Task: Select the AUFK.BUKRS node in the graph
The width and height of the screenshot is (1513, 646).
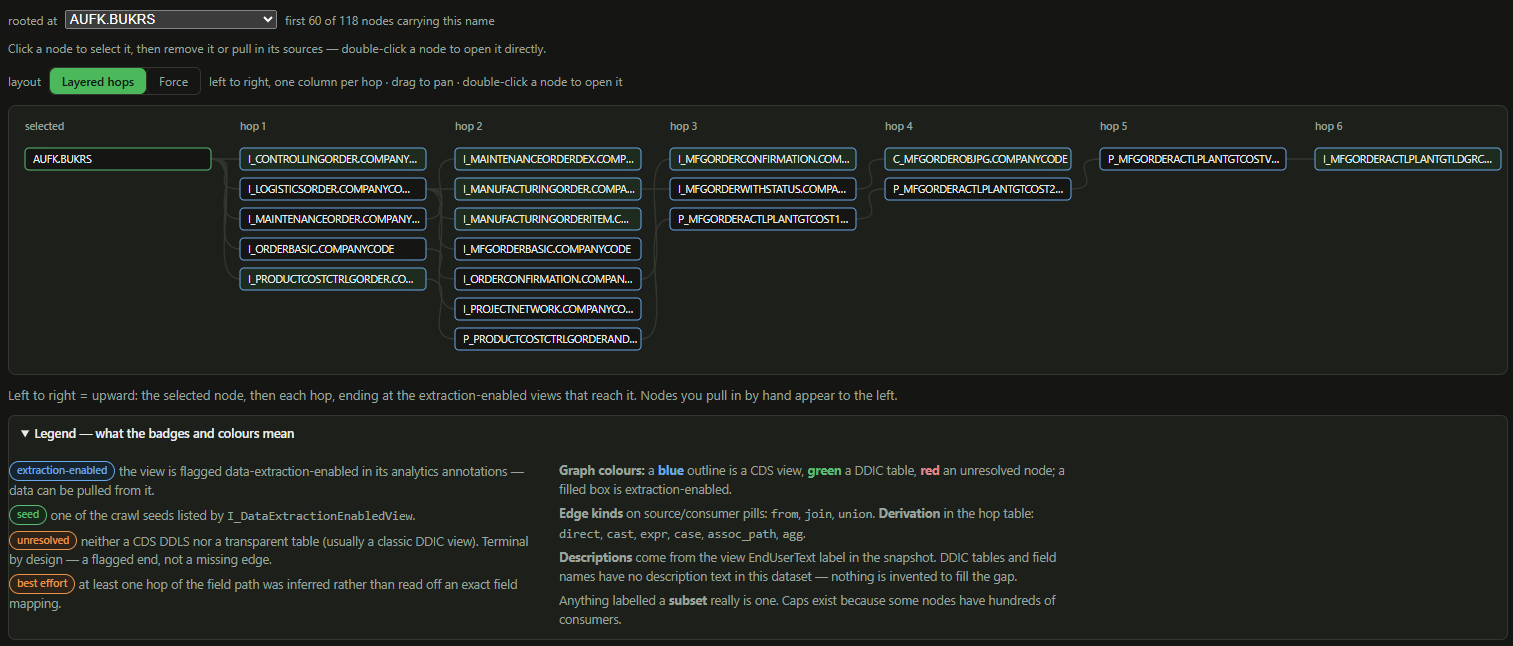Action: [x=118, y=159]
